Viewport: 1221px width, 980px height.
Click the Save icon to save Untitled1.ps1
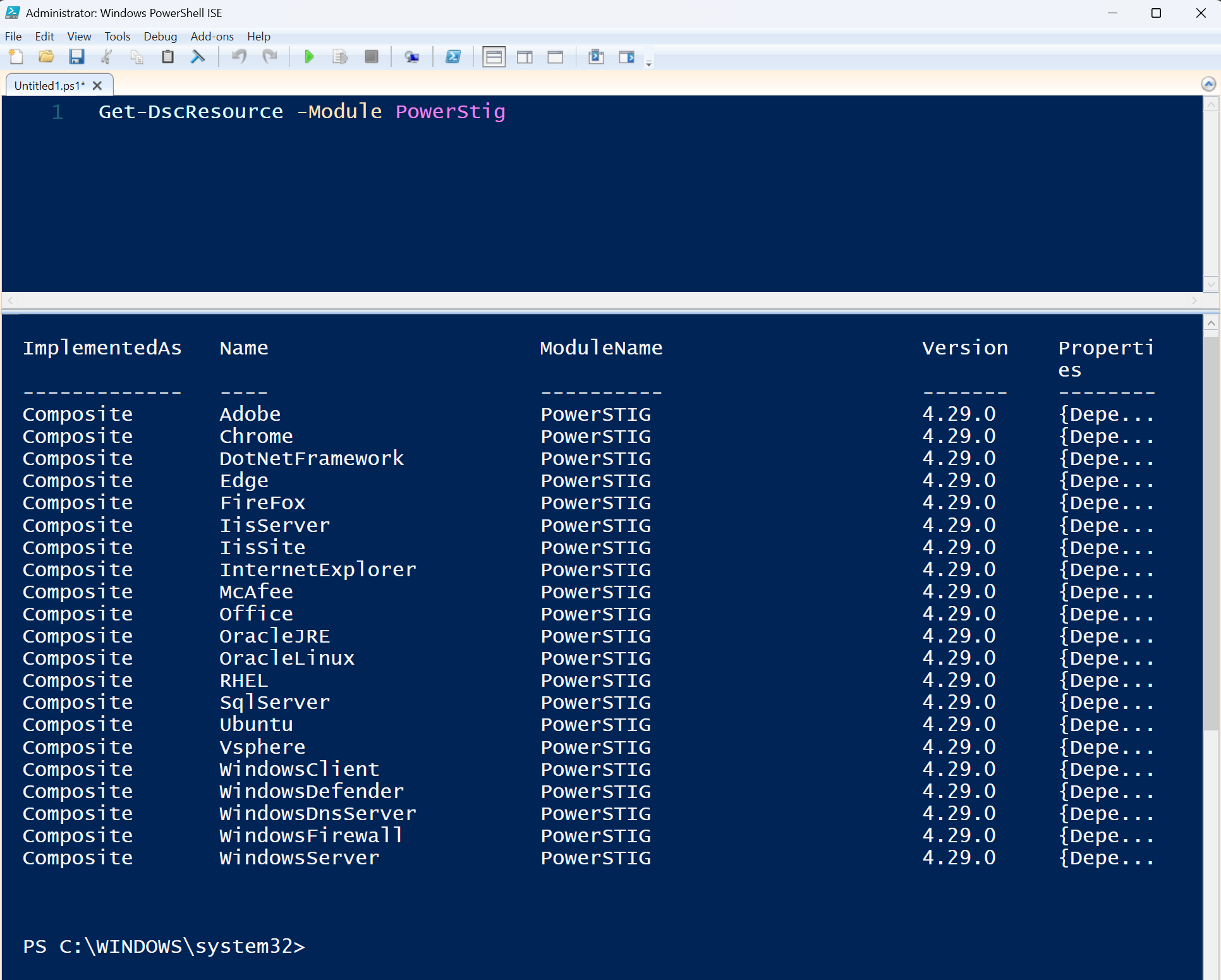(76, 56)
